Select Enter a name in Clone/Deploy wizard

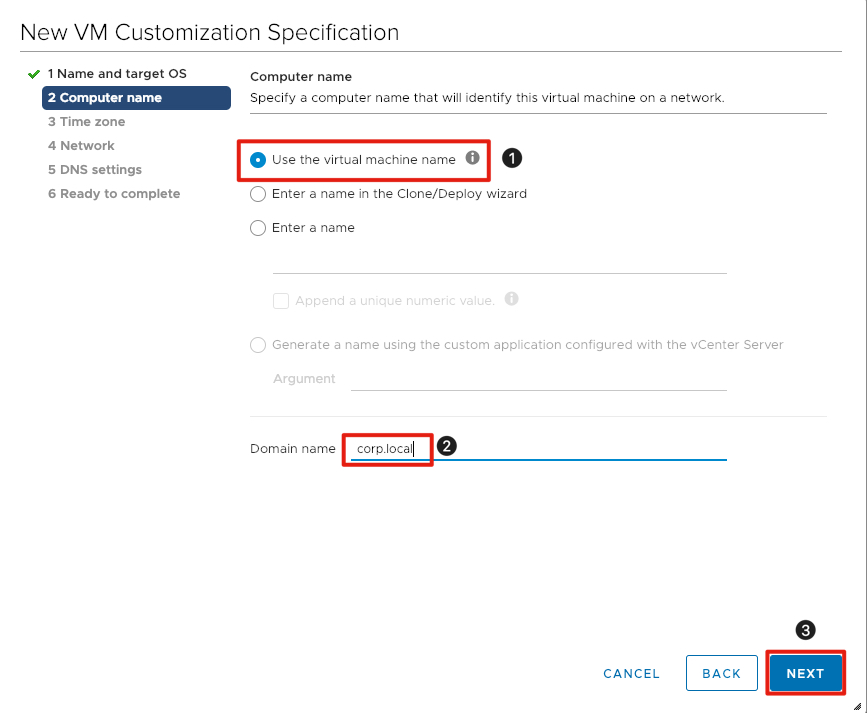pos(258,194)
